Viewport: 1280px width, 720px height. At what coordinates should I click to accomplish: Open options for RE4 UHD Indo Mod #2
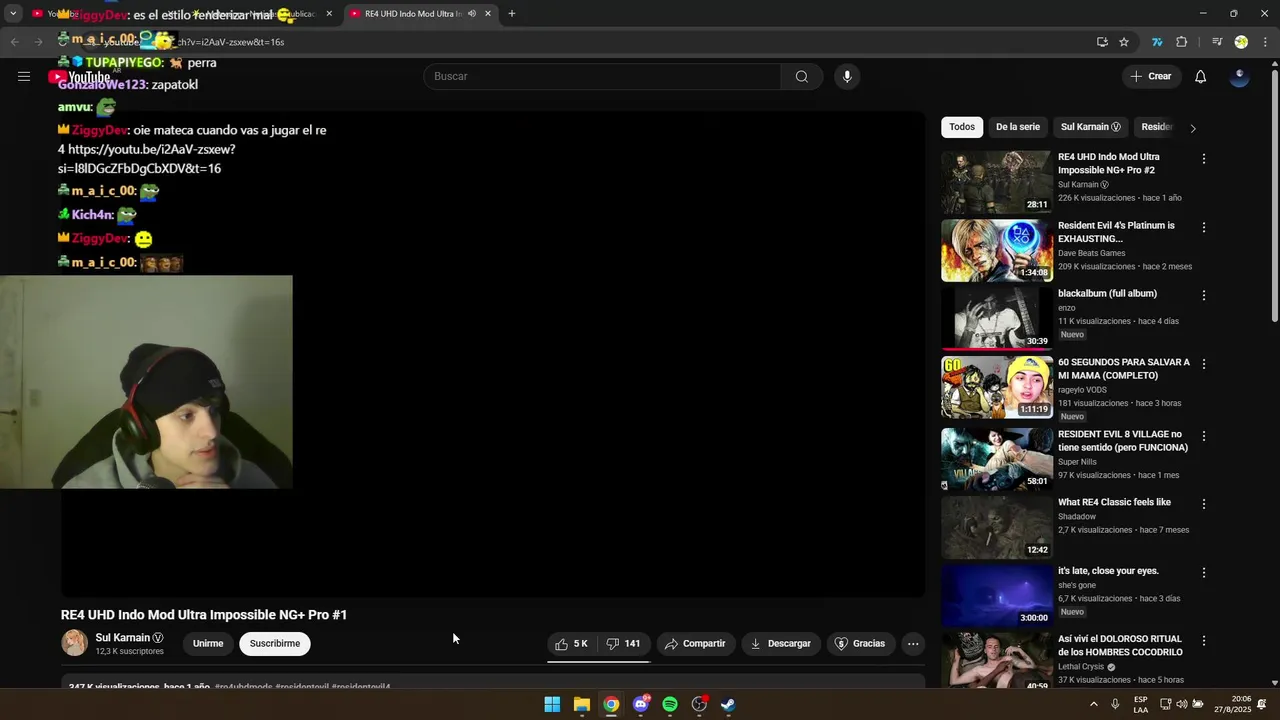pos(1204,159)
